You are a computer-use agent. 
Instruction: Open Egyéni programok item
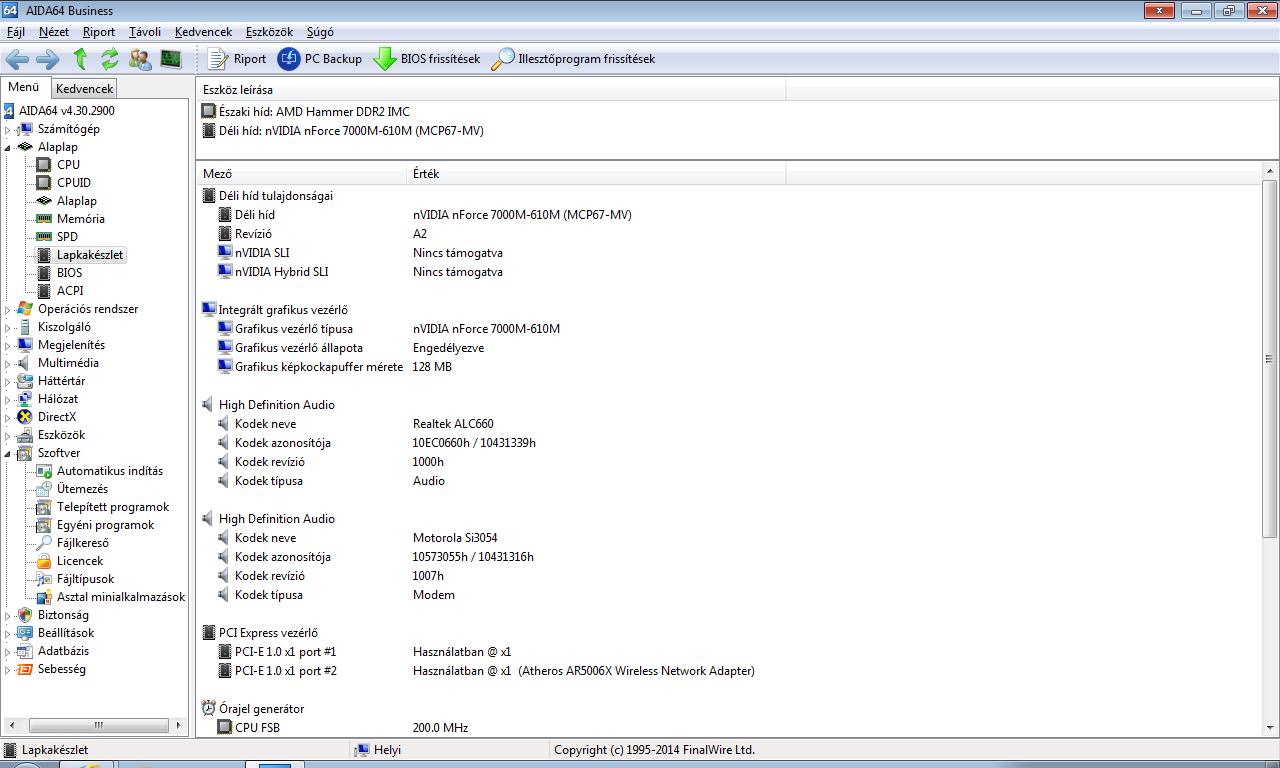click(x=106, y=525)
